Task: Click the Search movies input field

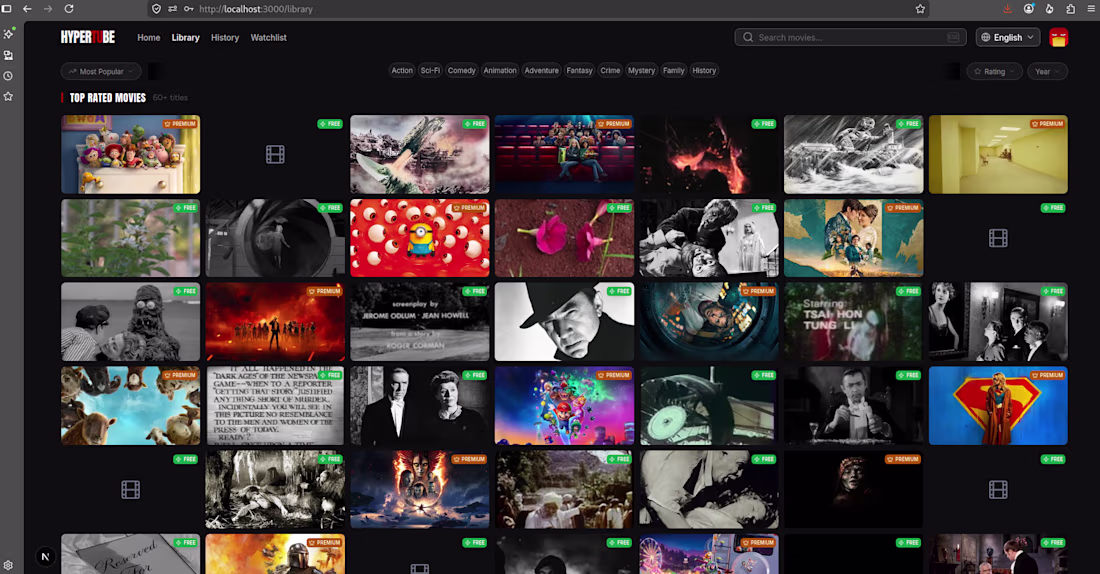Action: tap(850, 37)
